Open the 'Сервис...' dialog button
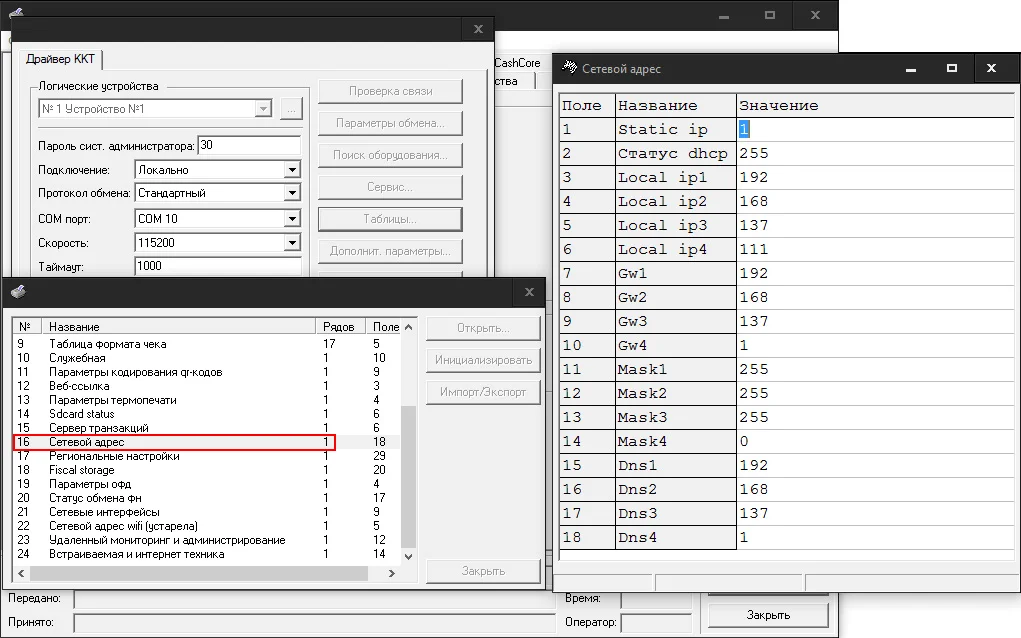The image size is (1021, 638). [390, 187]
